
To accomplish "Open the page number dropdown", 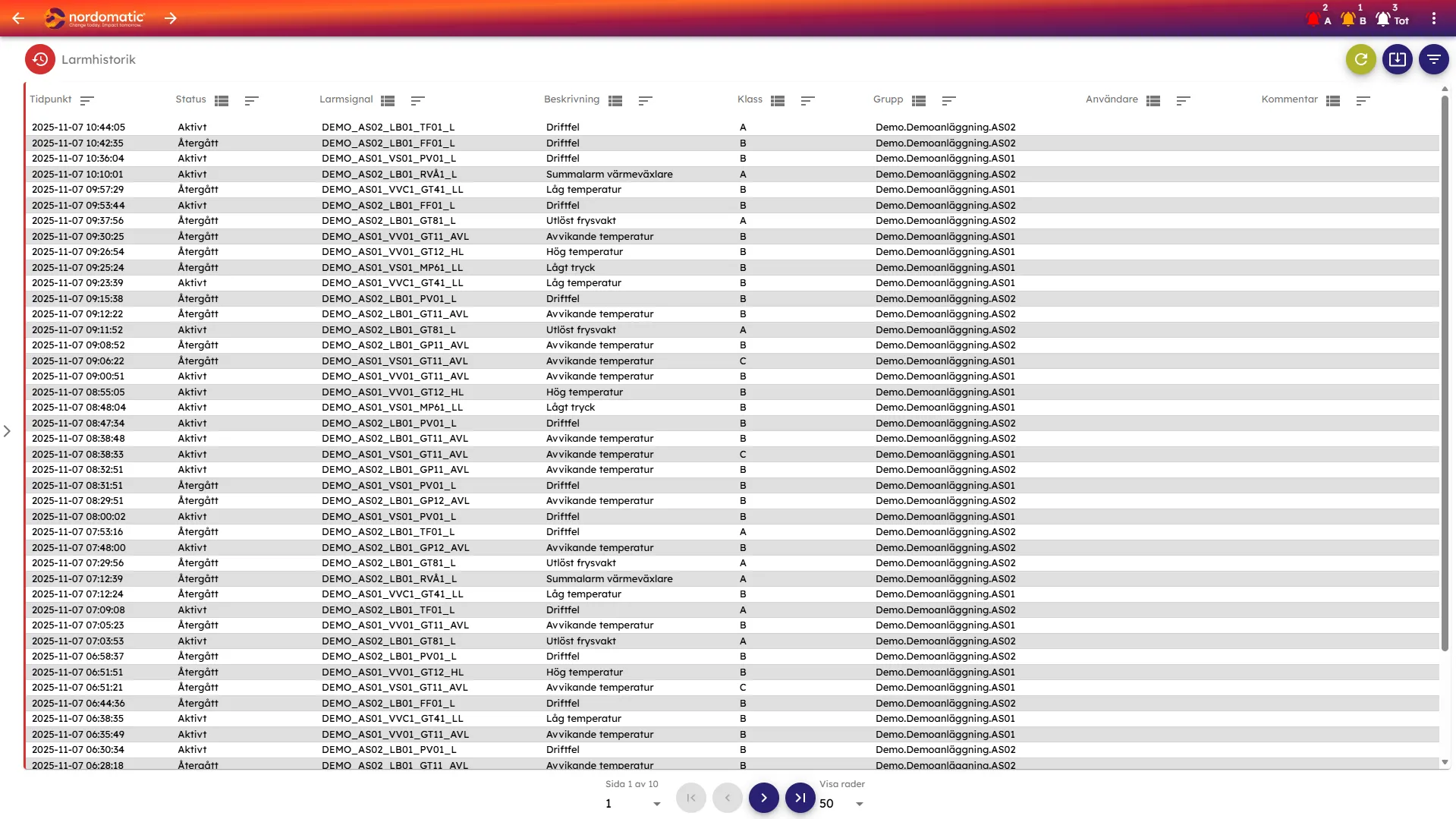I will tap(656, 804).
